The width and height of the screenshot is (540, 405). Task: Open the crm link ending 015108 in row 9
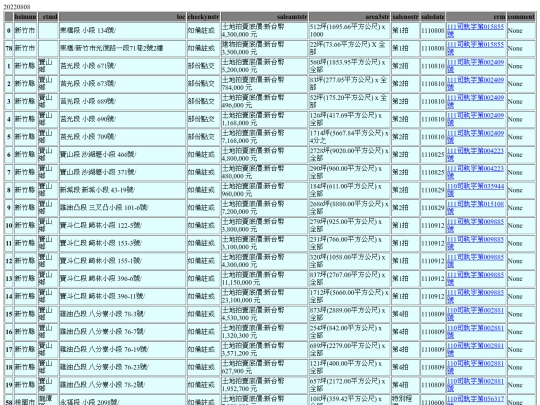pyautogui.click(x=475, y=208)
